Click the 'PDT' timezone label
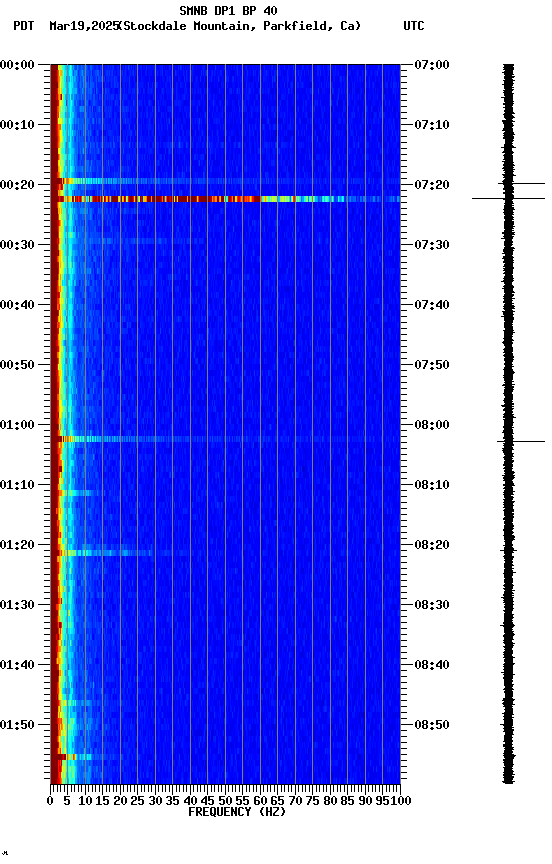The image size is (552, 864). [24, 26]
